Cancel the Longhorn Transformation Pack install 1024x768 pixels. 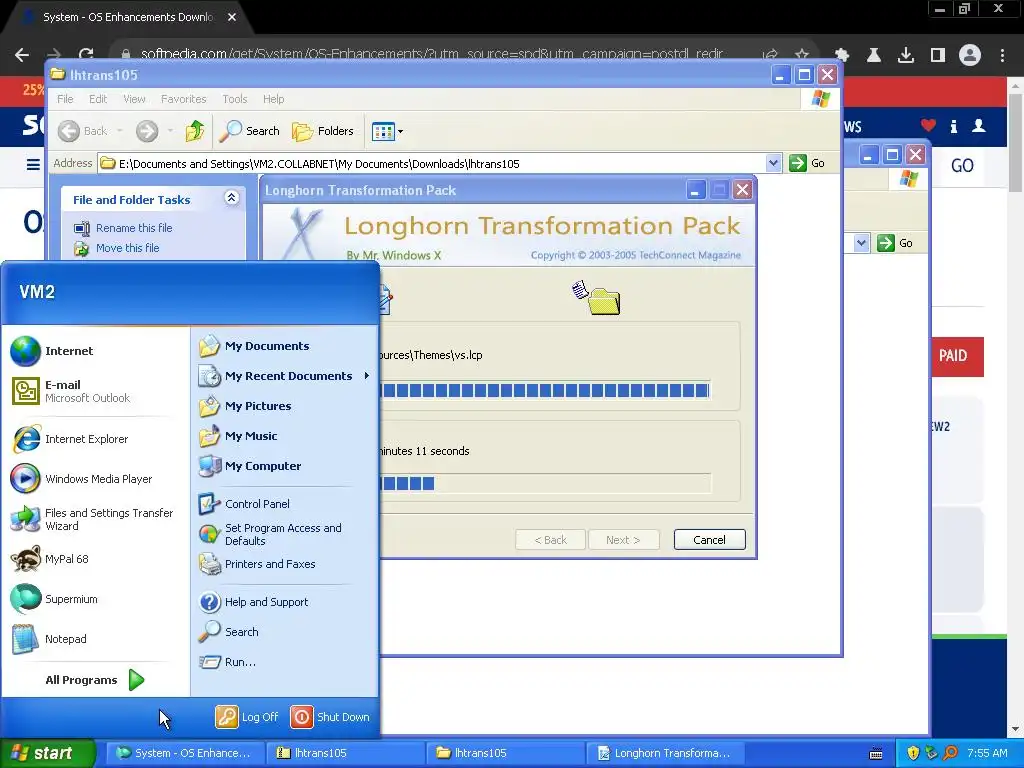(709, 539)
